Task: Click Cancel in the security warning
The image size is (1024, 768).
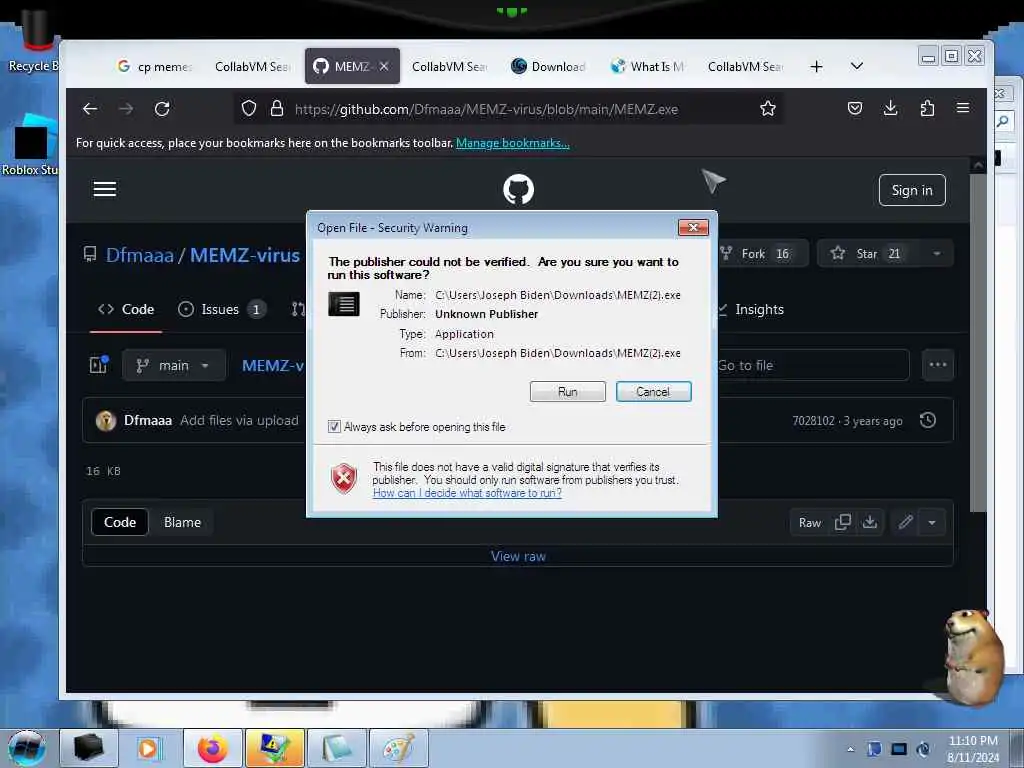Action: (x=653, y=391)
